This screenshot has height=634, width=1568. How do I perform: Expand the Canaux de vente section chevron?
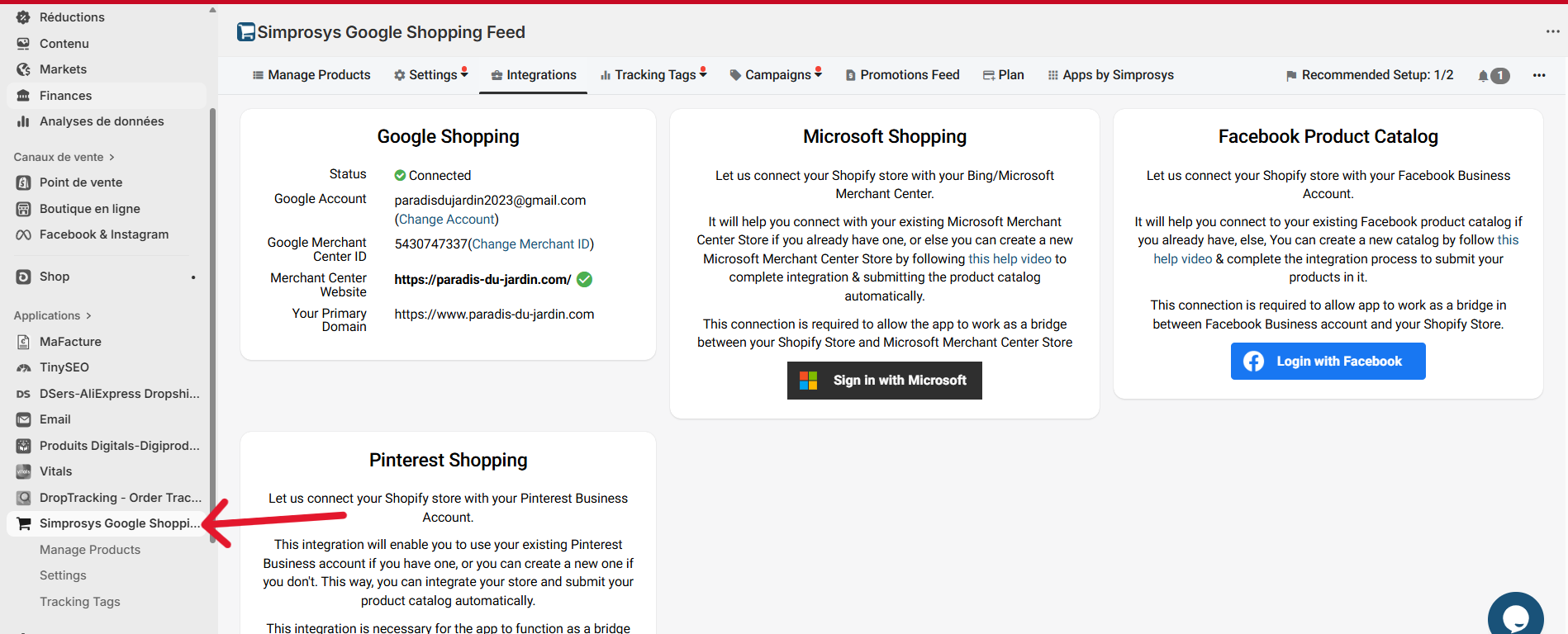point(112,157)
